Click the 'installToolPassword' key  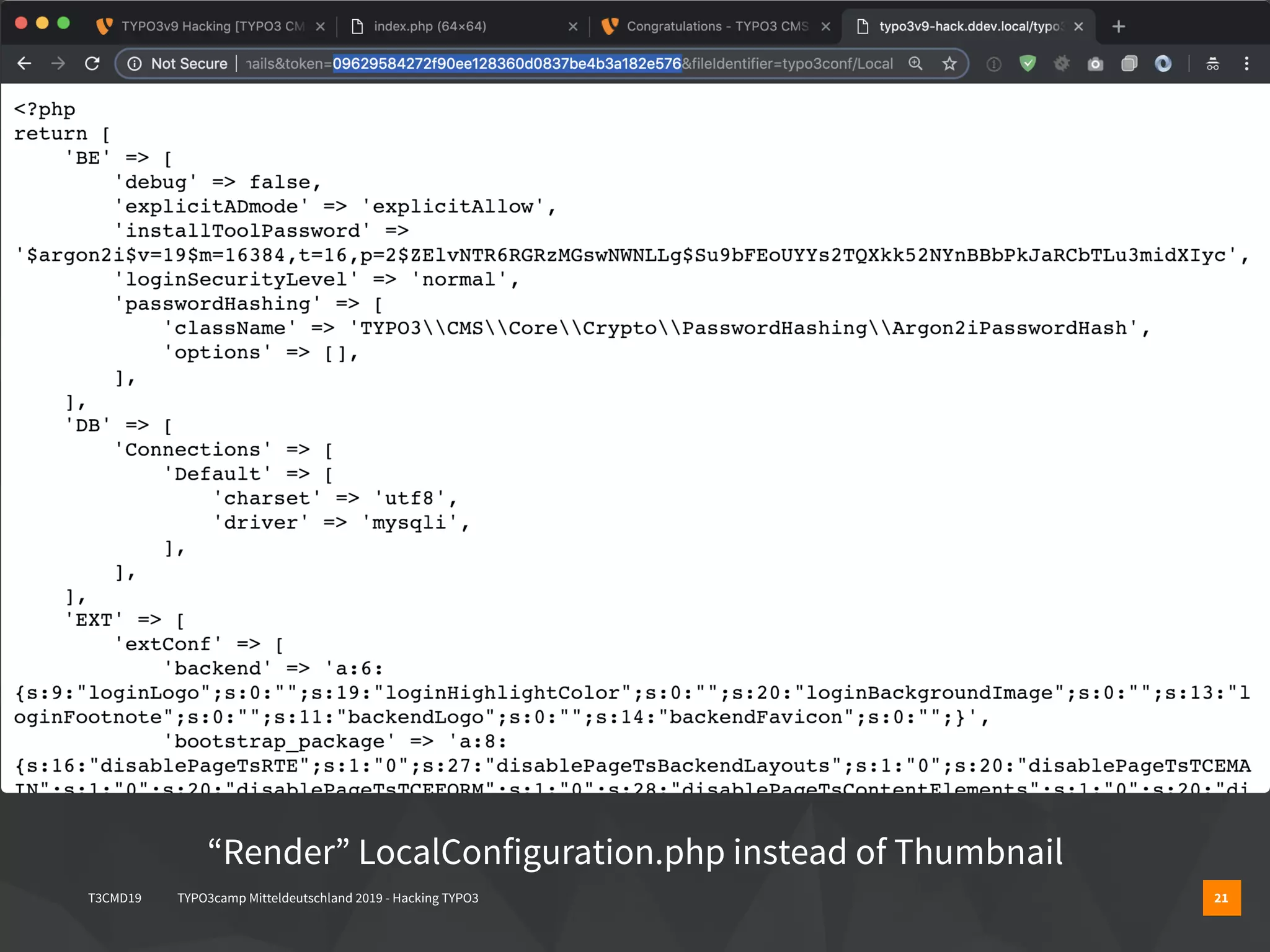pos(242,231)
